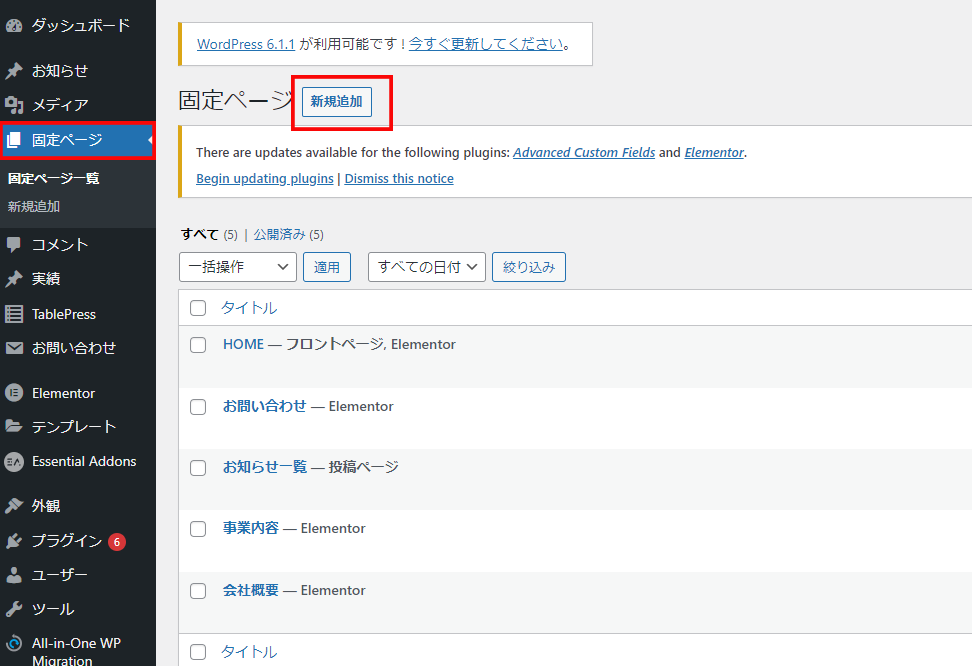Open the 一括操作 bulk actions dropdown
The height and width of the screenshot is (666, 972).
[x=238, y=267]
